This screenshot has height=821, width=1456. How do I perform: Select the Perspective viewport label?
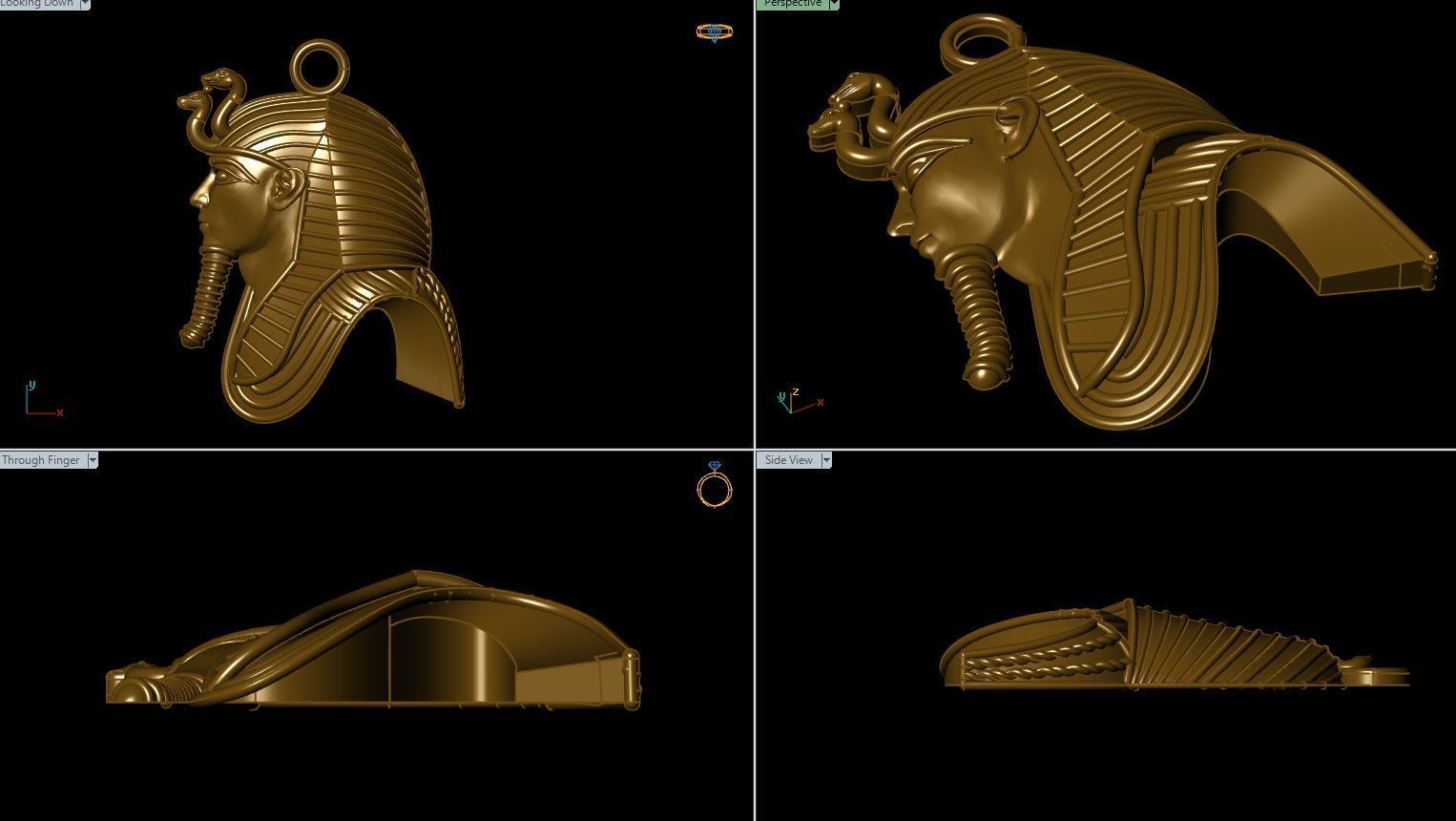coord(792,4)
